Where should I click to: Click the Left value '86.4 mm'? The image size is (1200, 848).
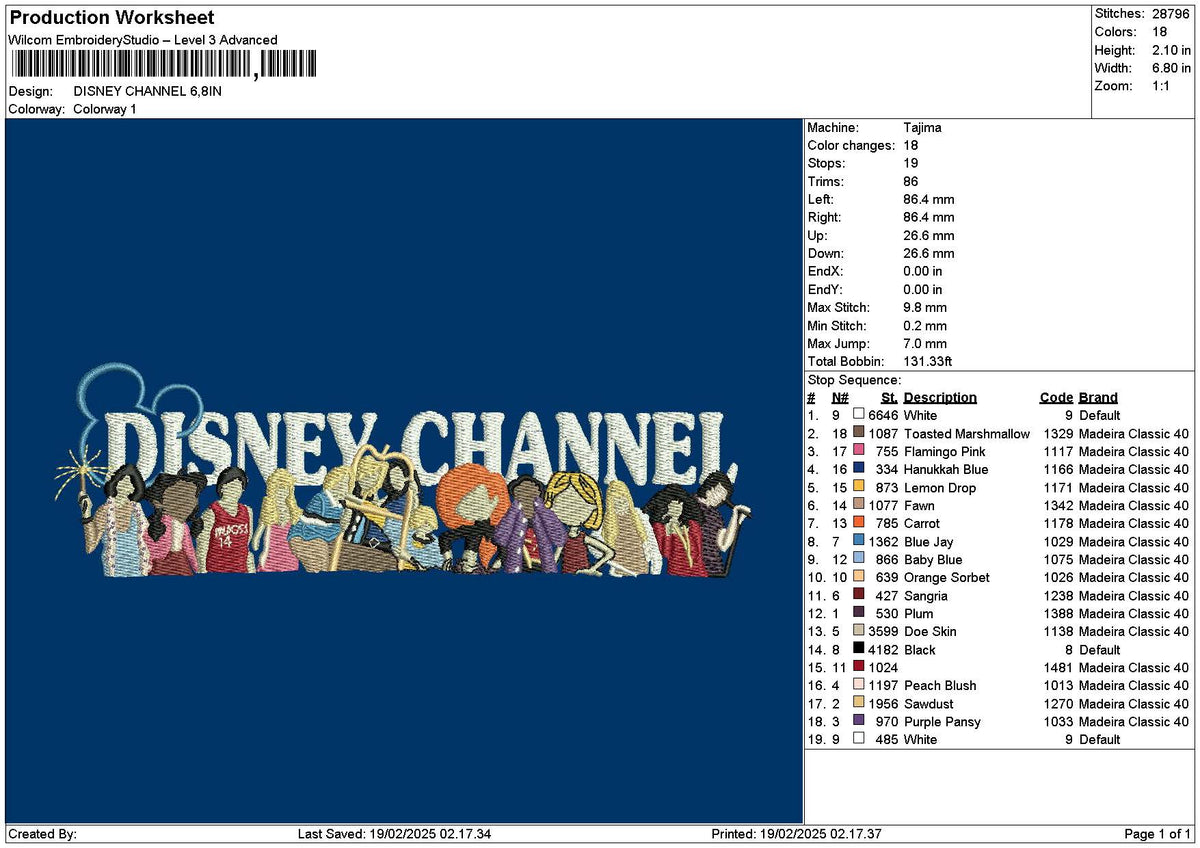point(929,199)
